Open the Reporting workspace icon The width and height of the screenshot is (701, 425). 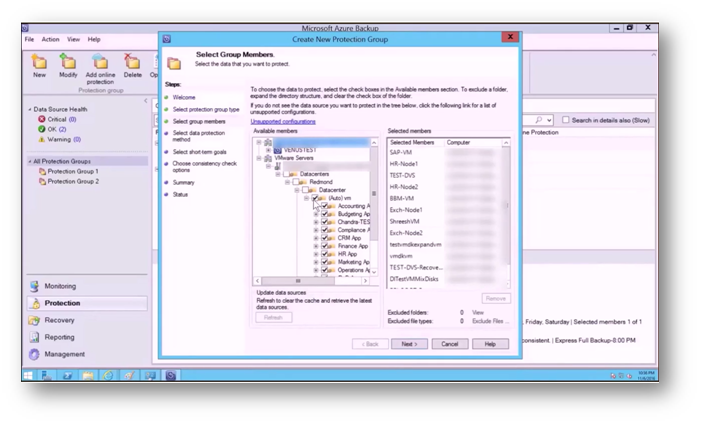34,337
